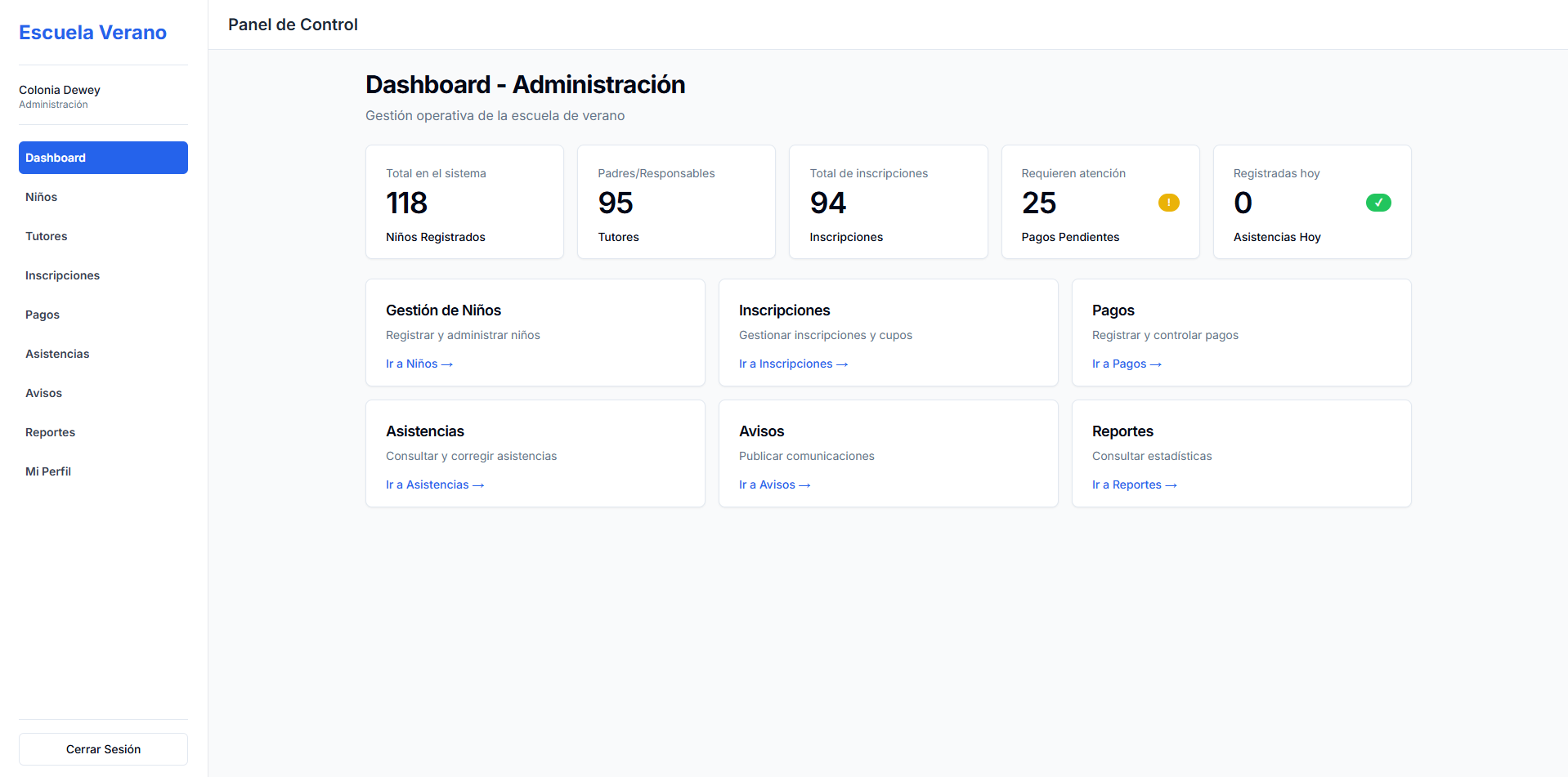Image resolution: width=1568 pixels, height=777 pixels.
Task: Click the Cerrar Sesión button
Action: point(103,749)
